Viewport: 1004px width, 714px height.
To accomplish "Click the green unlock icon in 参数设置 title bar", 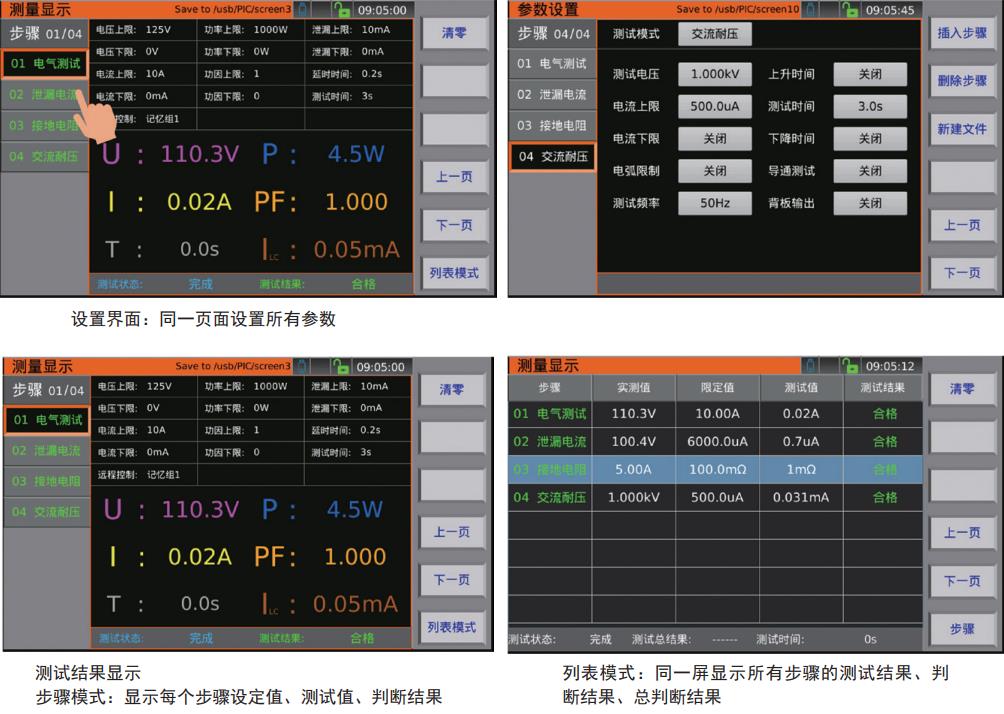I will (x=851, y=9).
